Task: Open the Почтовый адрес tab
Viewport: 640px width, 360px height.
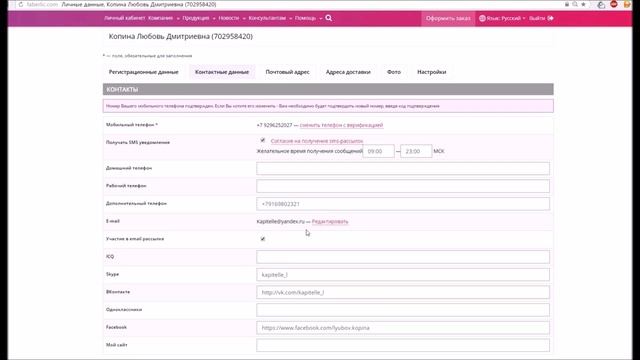Action: [287, 72]
